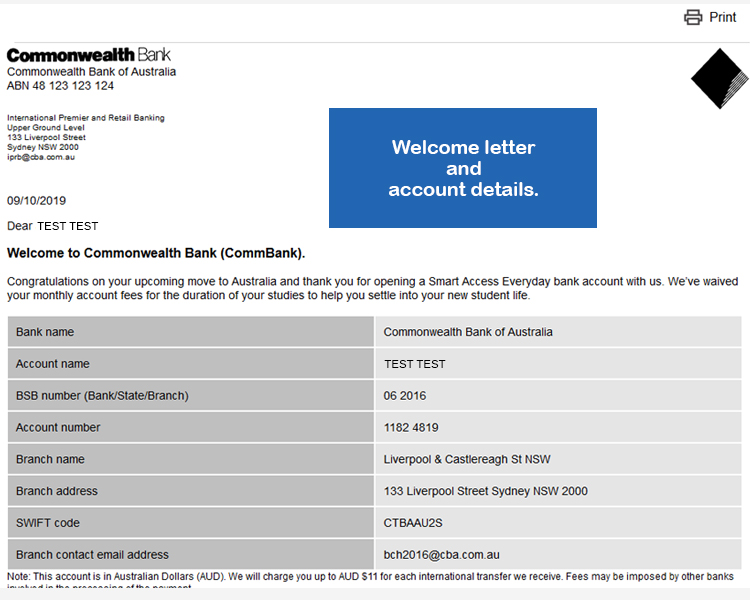
Task: Click the Print text link
Action: click(x=722, y=17)
